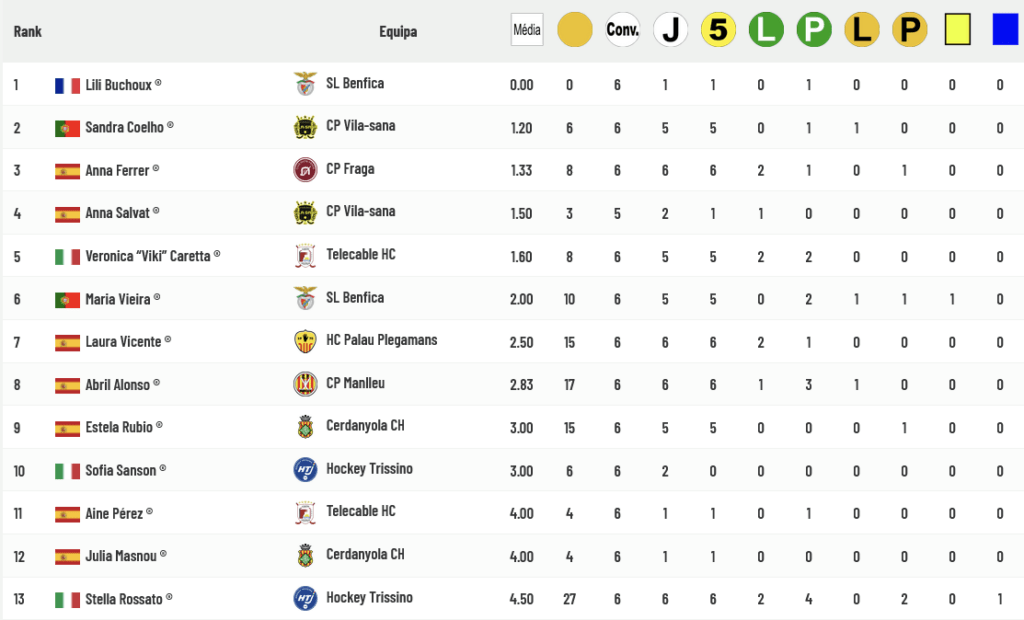The image size is (1024, 620).
Task: Click the blue card column header
Action: tap(1005, 30)
